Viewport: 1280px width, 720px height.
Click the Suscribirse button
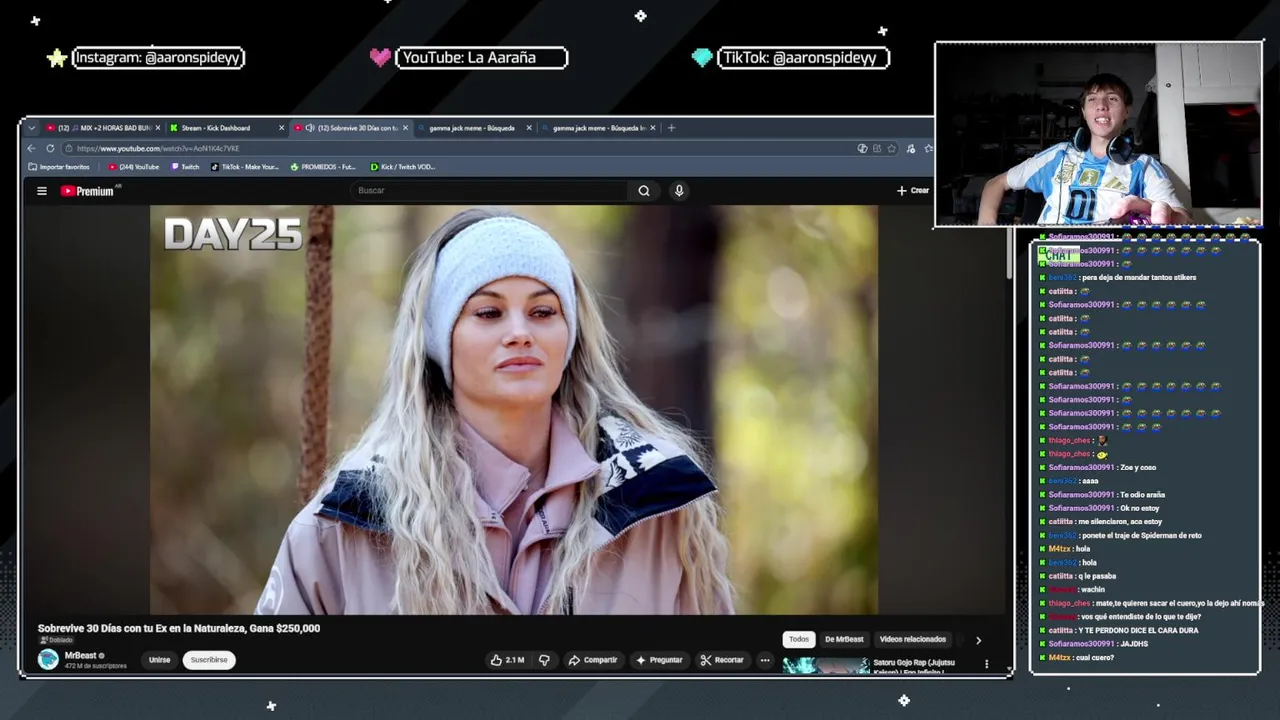209,660
